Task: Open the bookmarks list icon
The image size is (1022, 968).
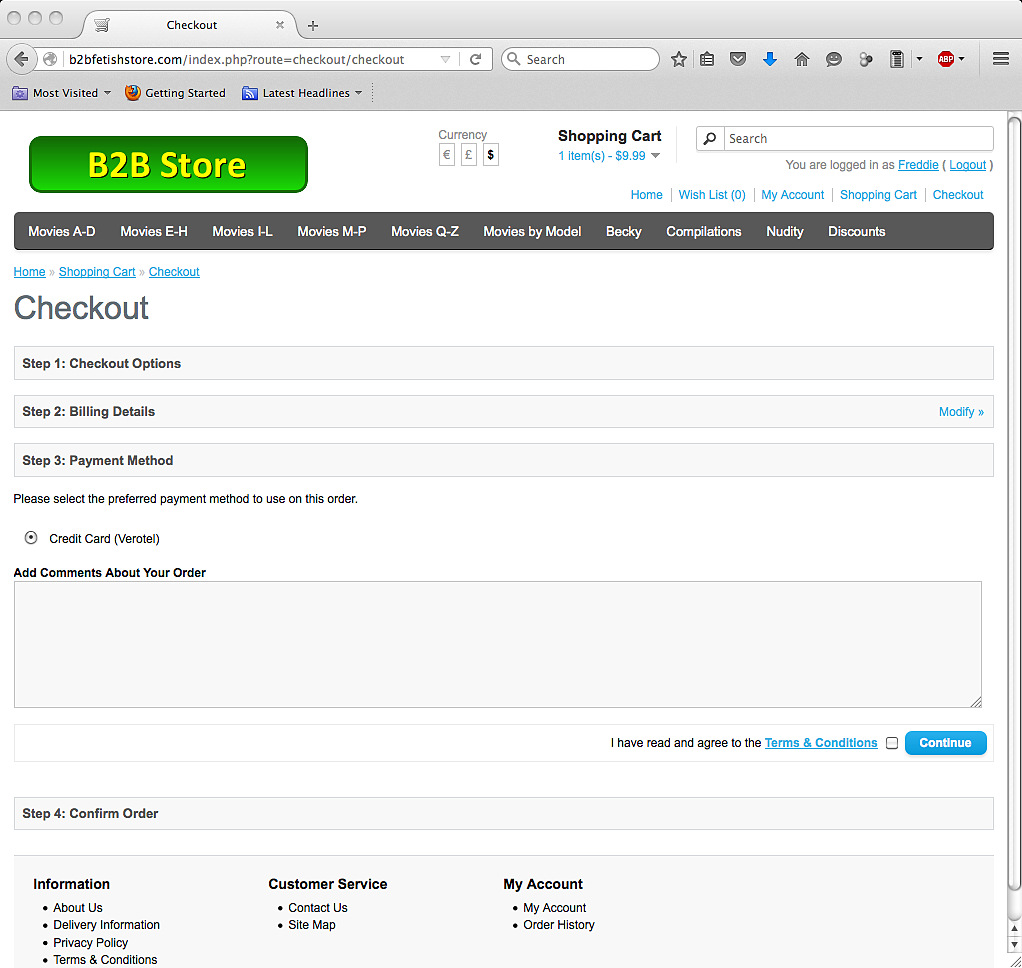Action: 707,59
